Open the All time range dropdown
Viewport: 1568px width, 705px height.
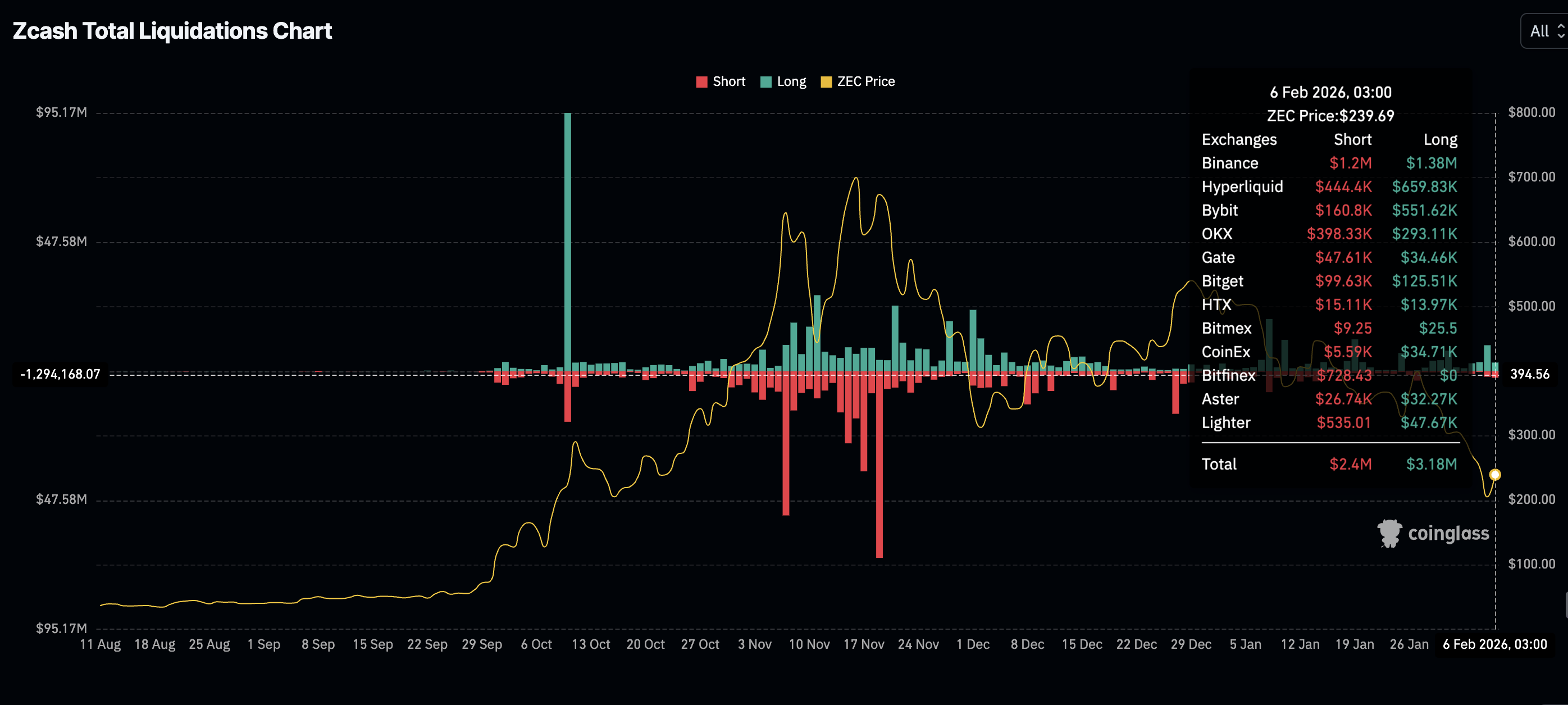(x=1539, y=31)
